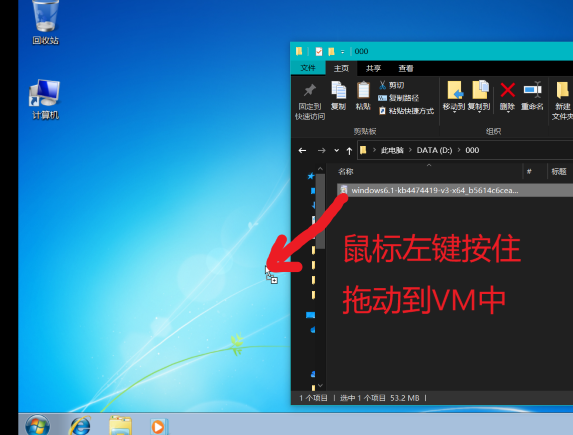This screenshot has width=573, height=435.
Task: Select windows6.1-kb4474419-v3-x64 file
Action: pyautogui.click(x=455, y=190)
